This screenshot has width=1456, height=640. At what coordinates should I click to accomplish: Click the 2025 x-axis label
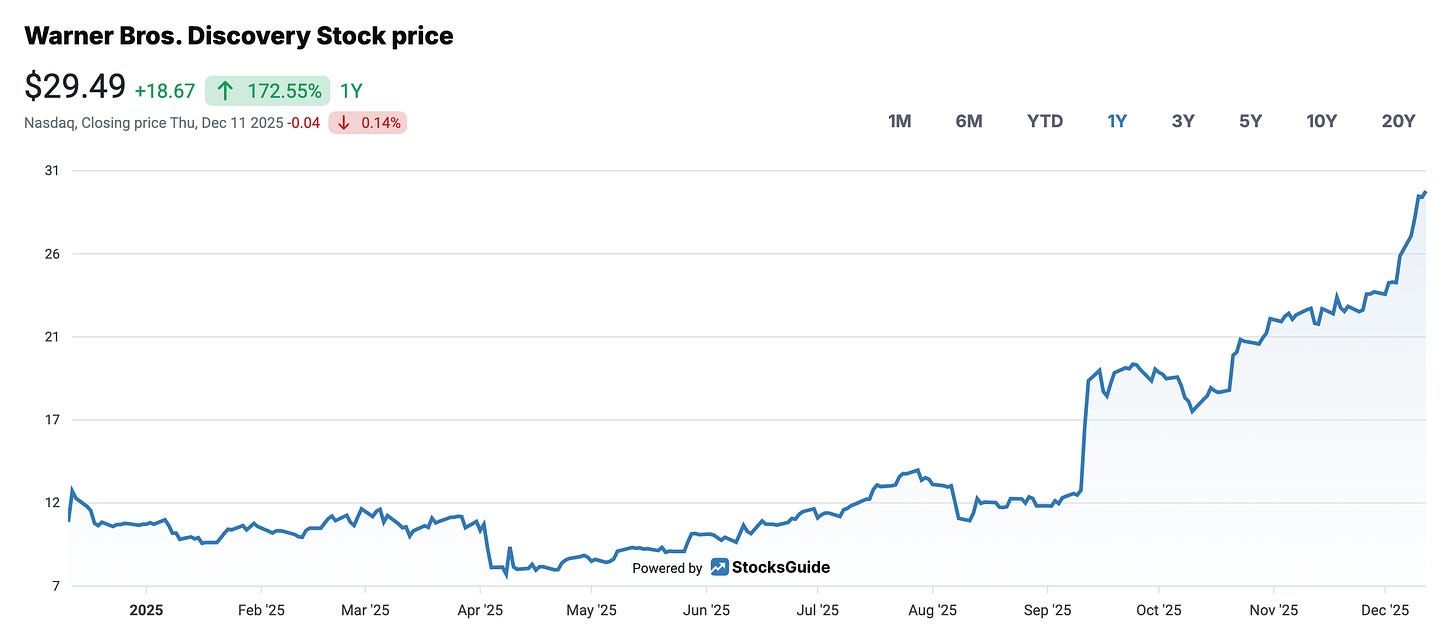pos(146,609)
